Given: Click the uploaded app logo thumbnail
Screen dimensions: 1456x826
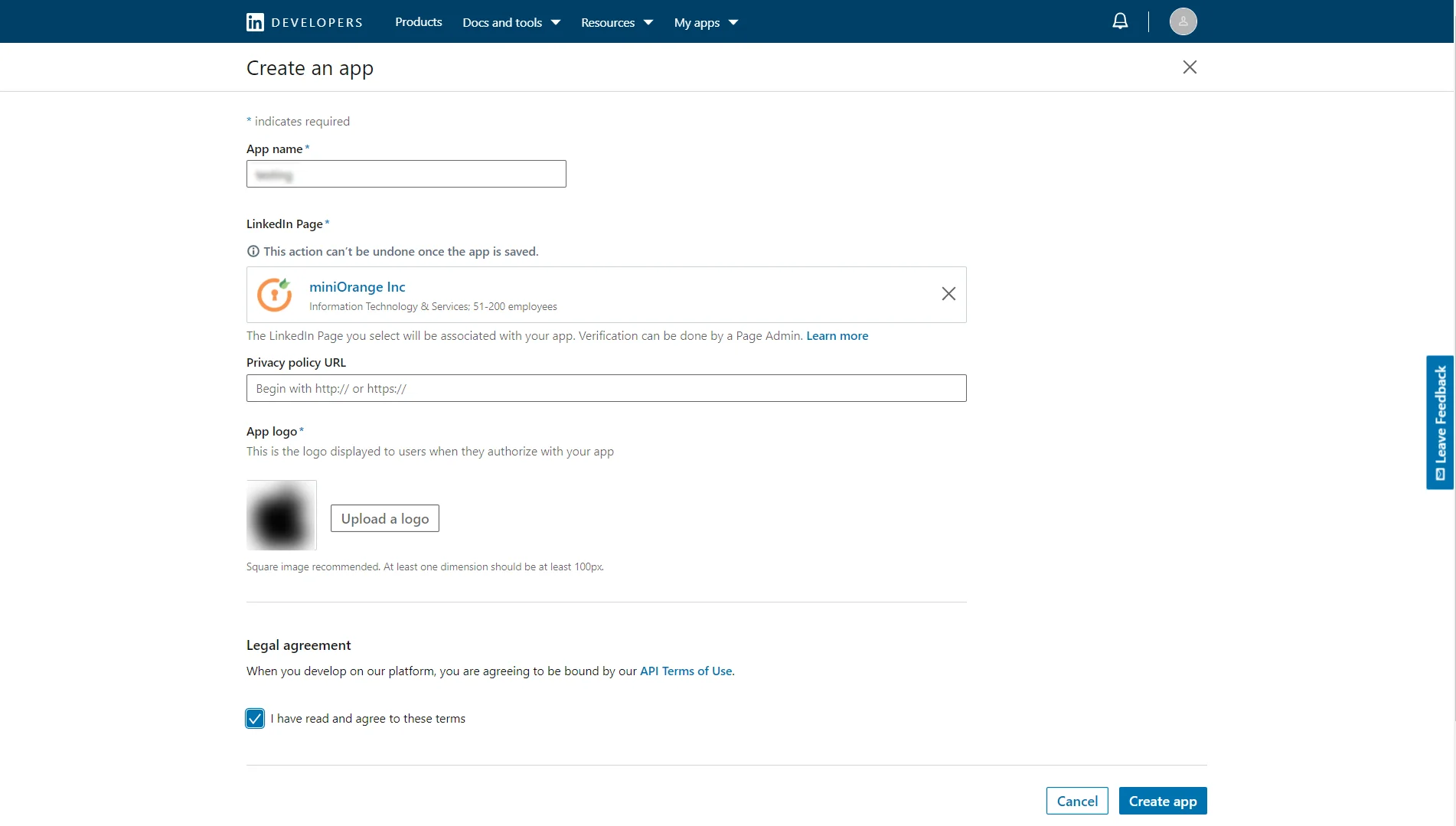Looking at the screenshot, I should [281, 514].
